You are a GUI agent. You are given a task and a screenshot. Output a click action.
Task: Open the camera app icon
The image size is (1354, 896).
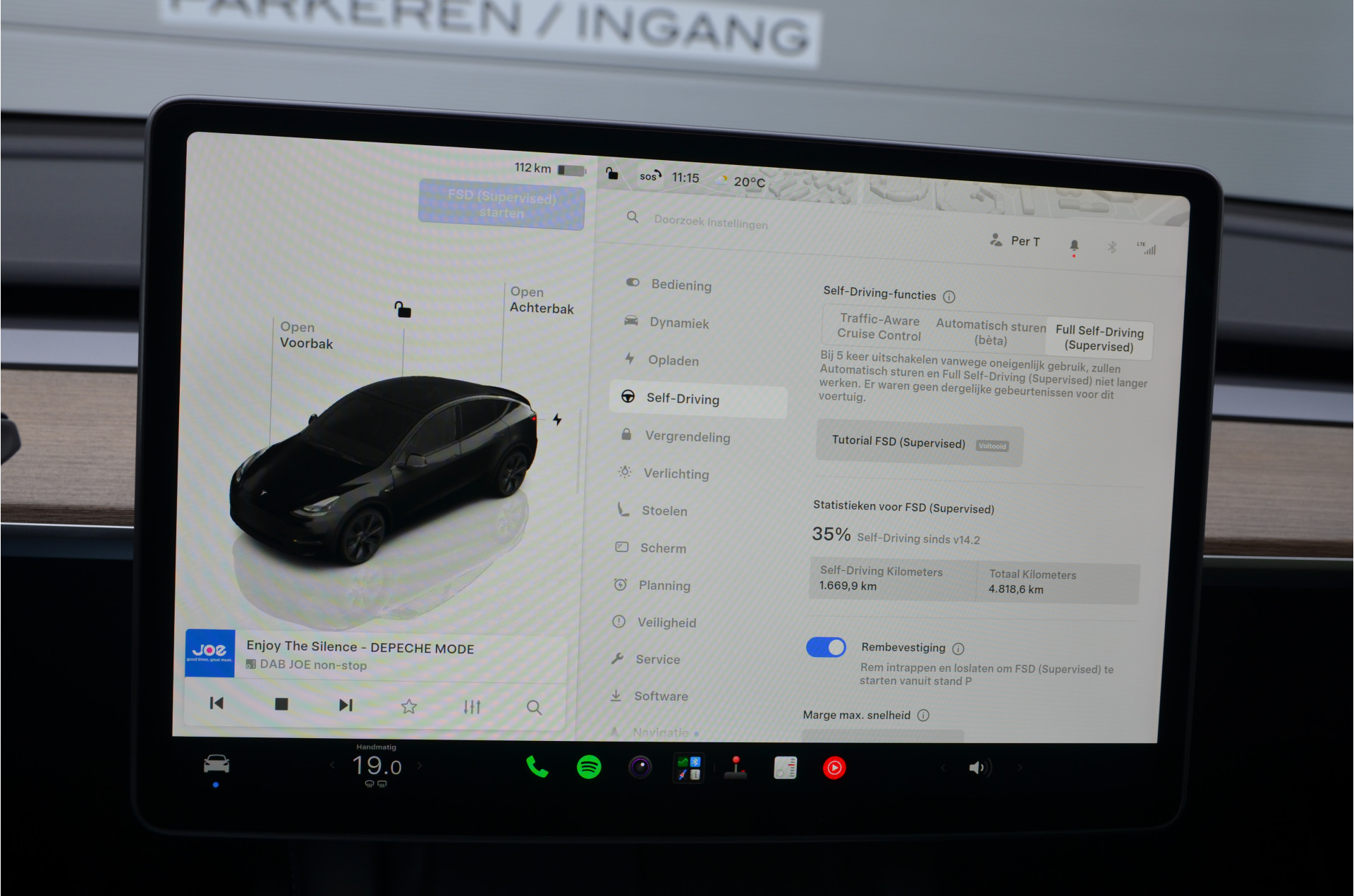coord(640,767)
